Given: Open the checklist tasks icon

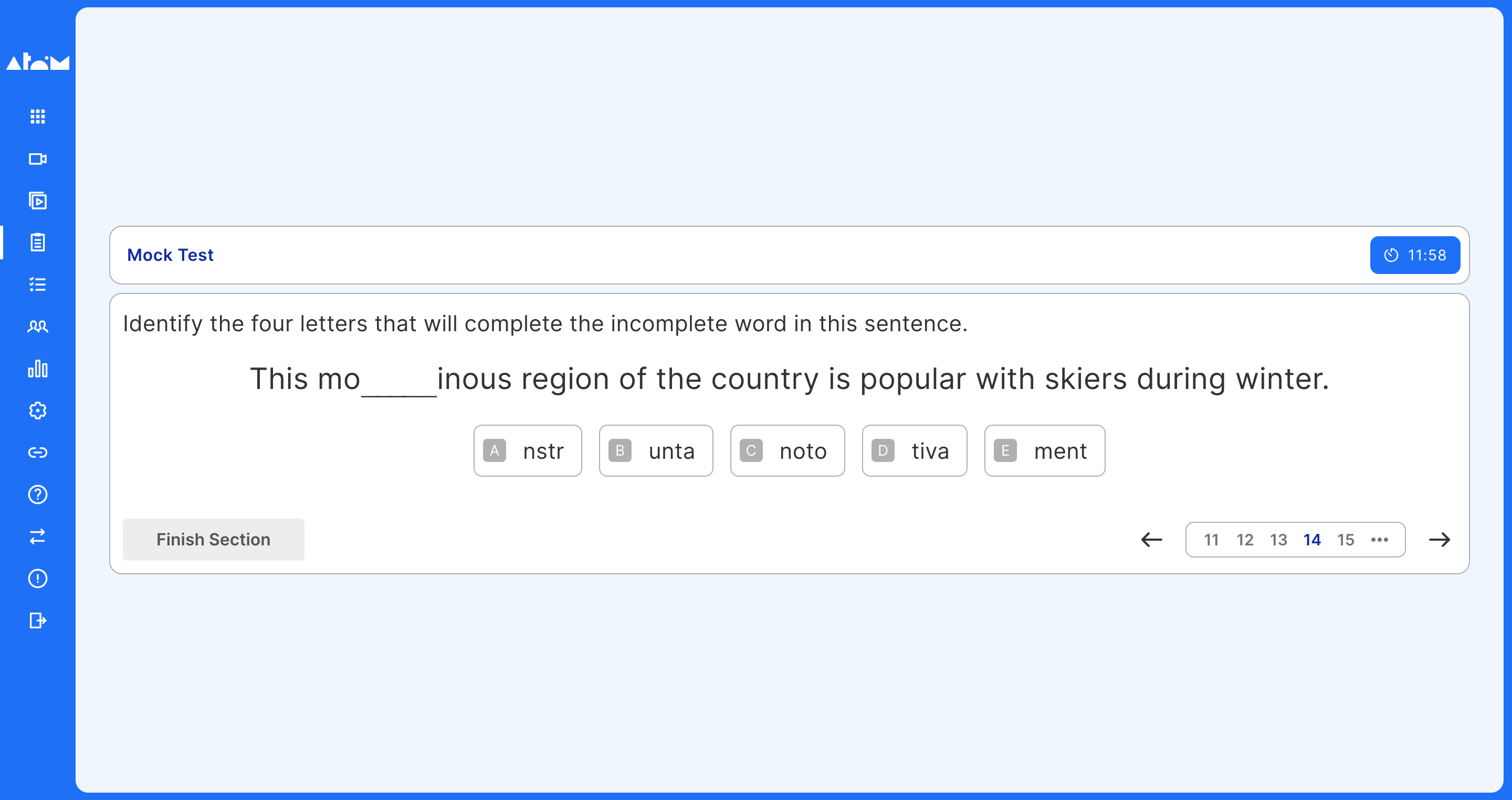Looking at the screenshot, I should 38,285.
